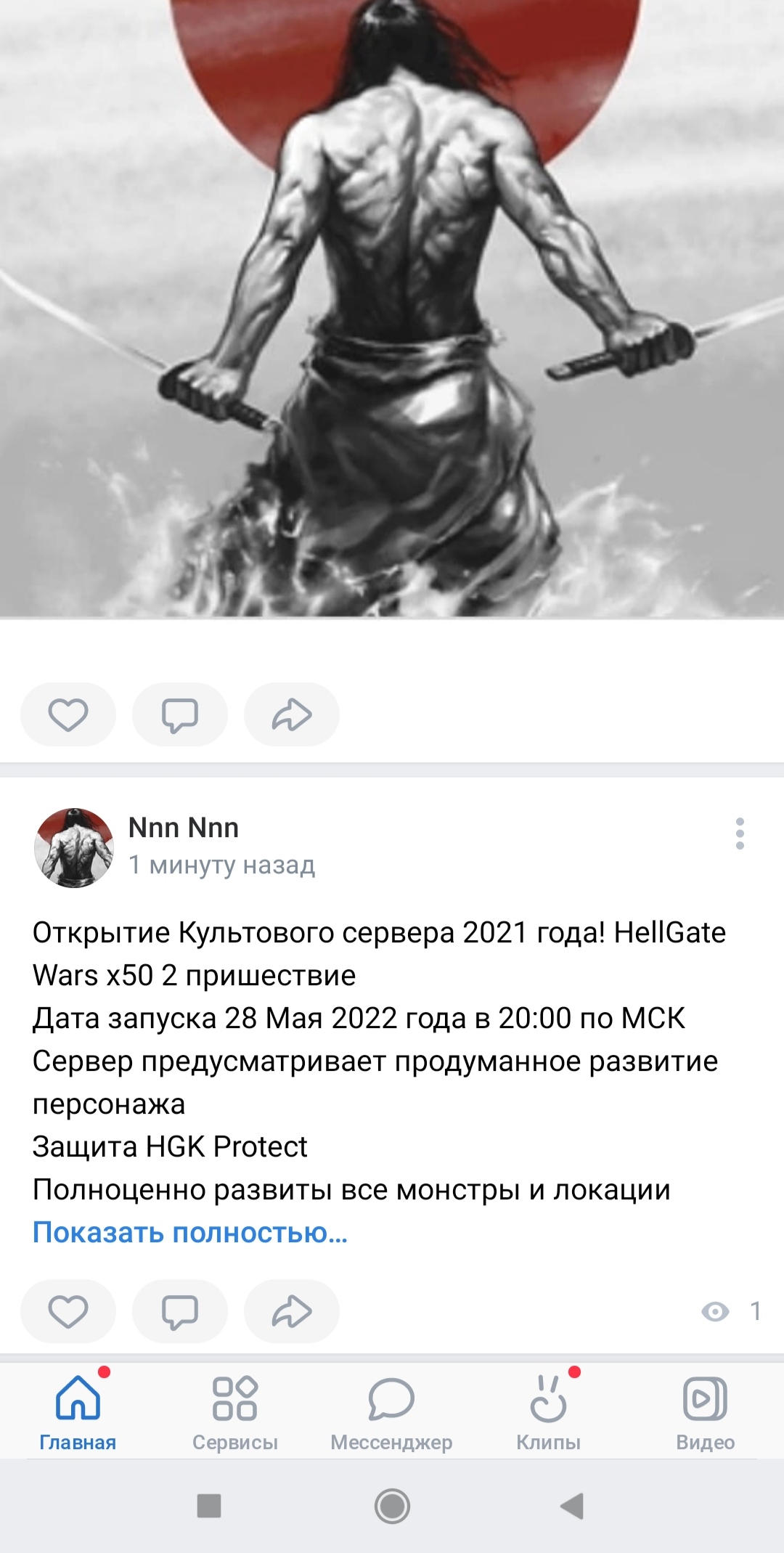Like the HellGate Wars server post

tap(68, 1311)
